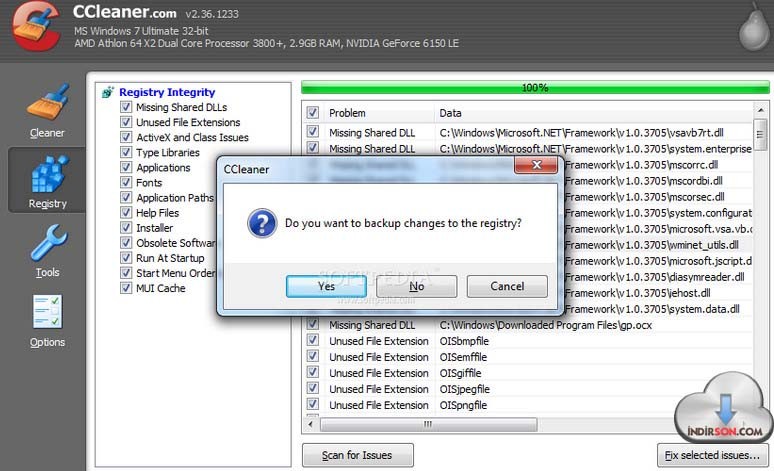Toggle Applications checkbox
The width and height of the screenshot is (774, 471).
(126, 167)
